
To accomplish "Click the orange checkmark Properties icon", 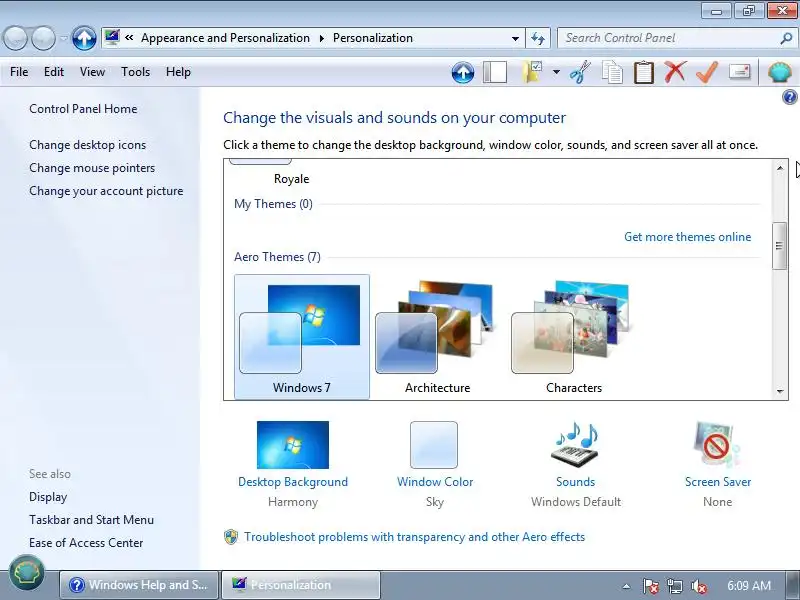I will point(707,72).
